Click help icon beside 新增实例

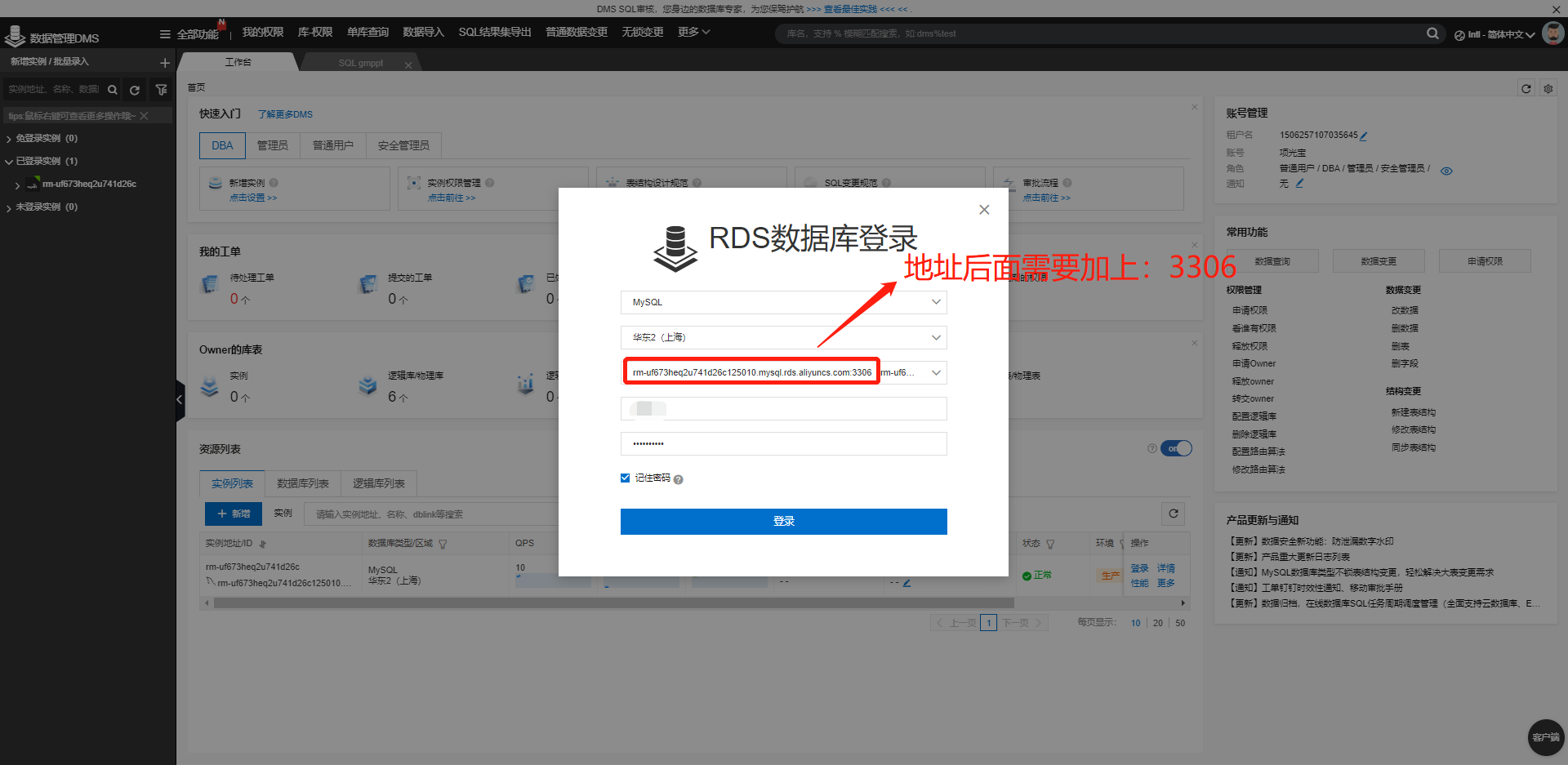[274, 183]
